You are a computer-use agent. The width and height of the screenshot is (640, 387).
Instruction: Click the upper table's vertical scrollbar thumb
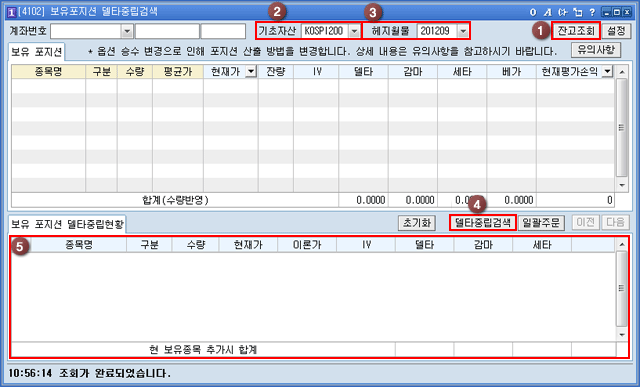point(622,127)
